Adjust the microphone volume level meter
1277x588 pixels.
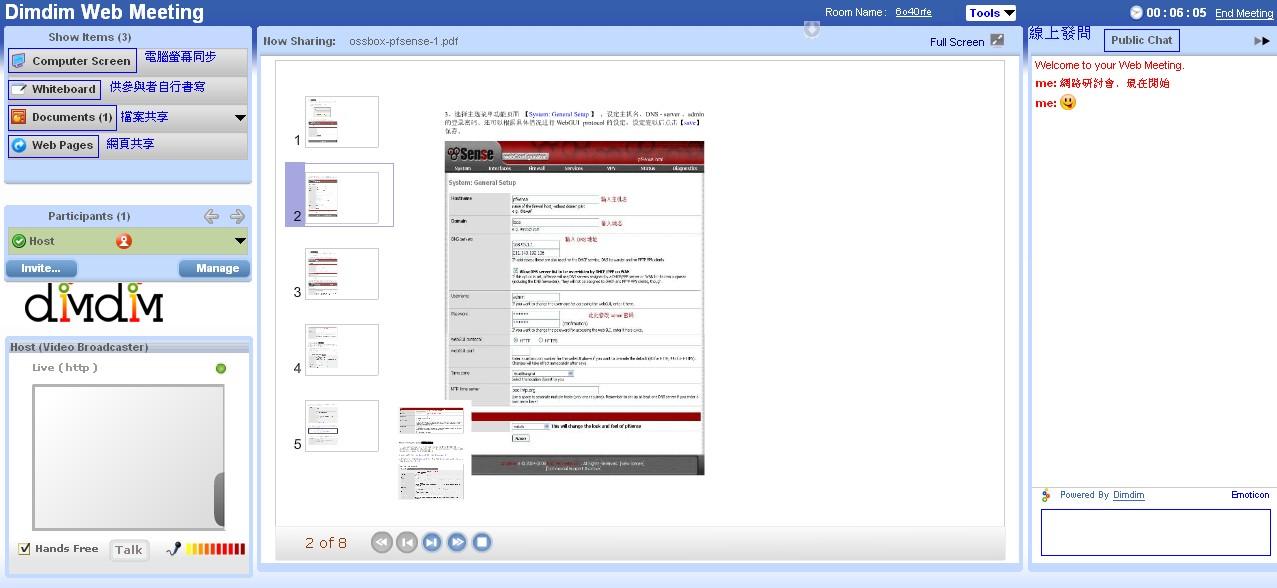point(215,549)
